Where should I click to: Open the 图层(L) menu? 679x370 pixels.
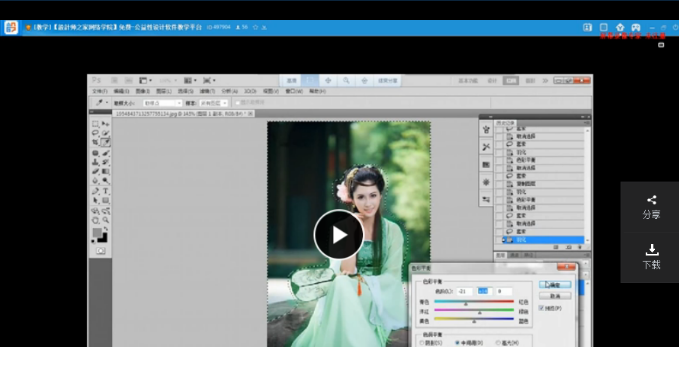coord(164,91)
